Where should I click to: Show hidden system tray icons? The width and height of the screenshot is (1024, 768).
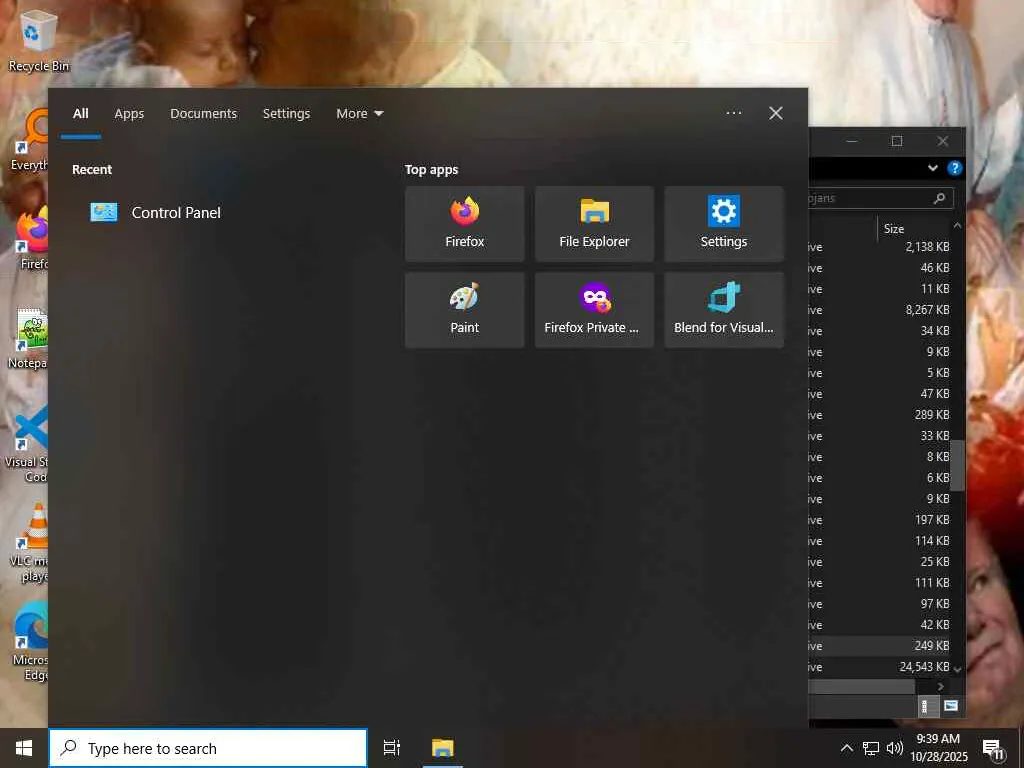pos(846,748)
